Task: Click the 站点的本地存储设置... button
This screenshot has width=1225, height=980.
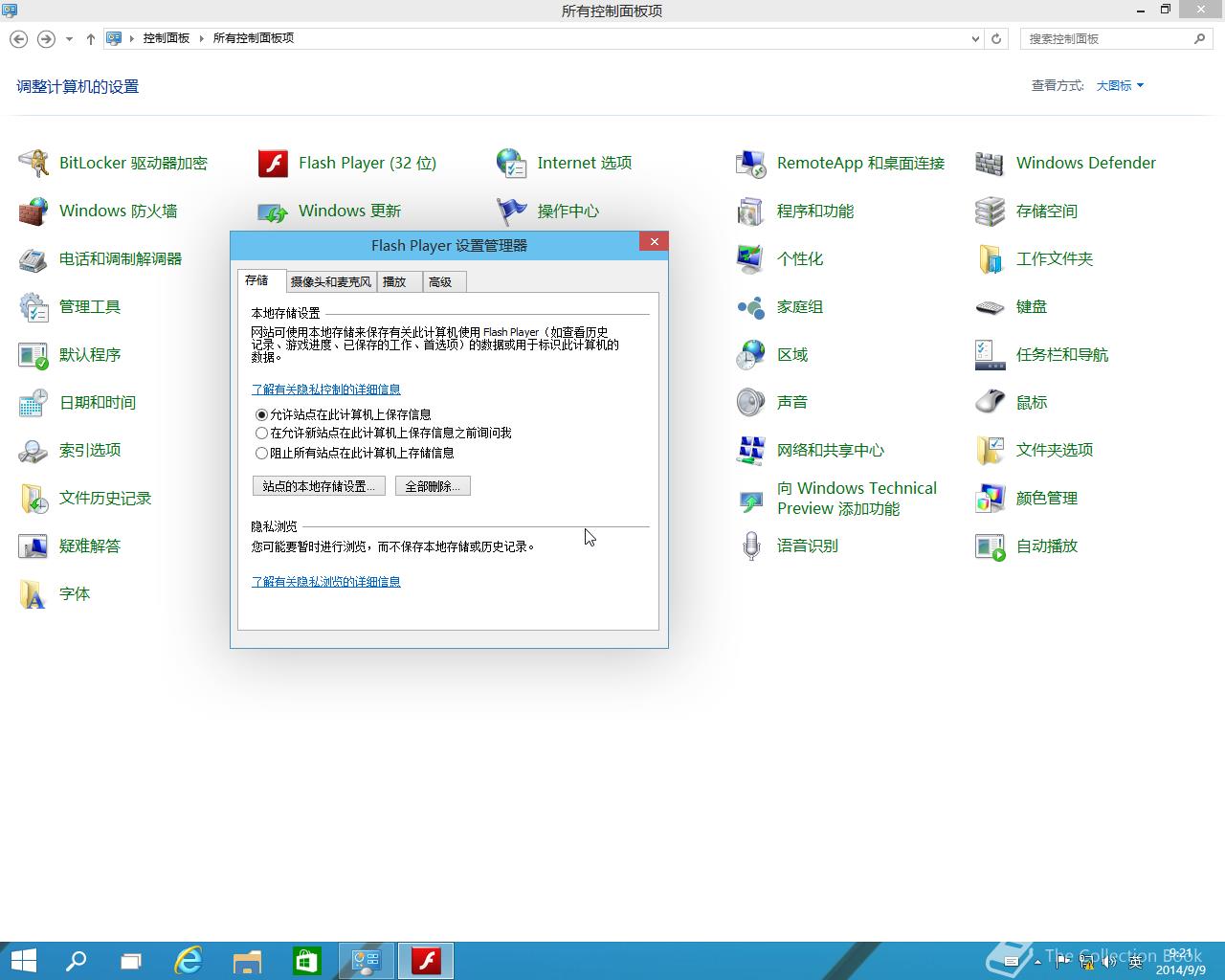Action: pos(319,486)
